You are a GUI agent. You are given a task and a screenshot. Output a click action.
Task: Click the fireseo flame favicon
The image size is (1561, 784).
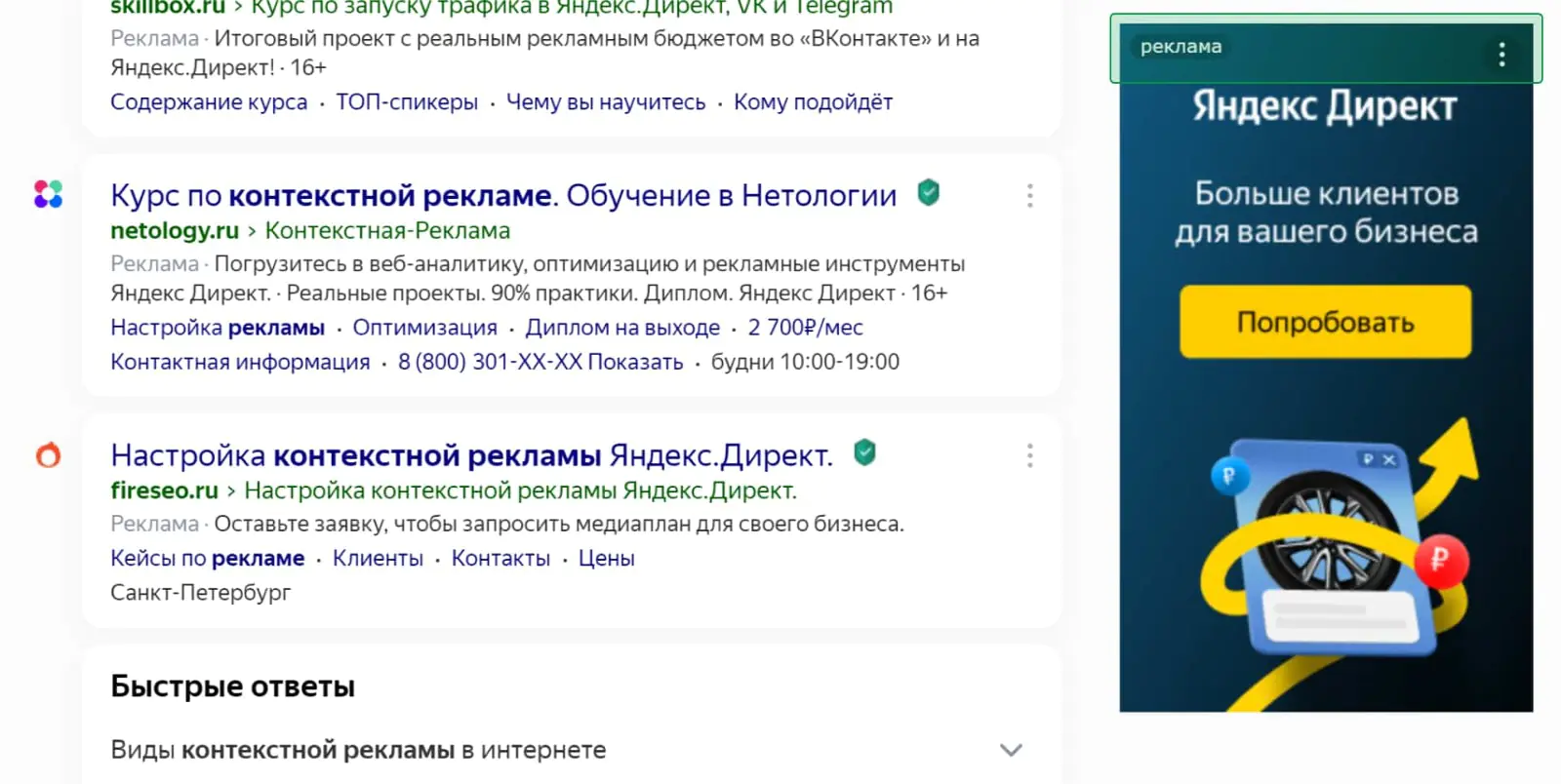point(48,454)
